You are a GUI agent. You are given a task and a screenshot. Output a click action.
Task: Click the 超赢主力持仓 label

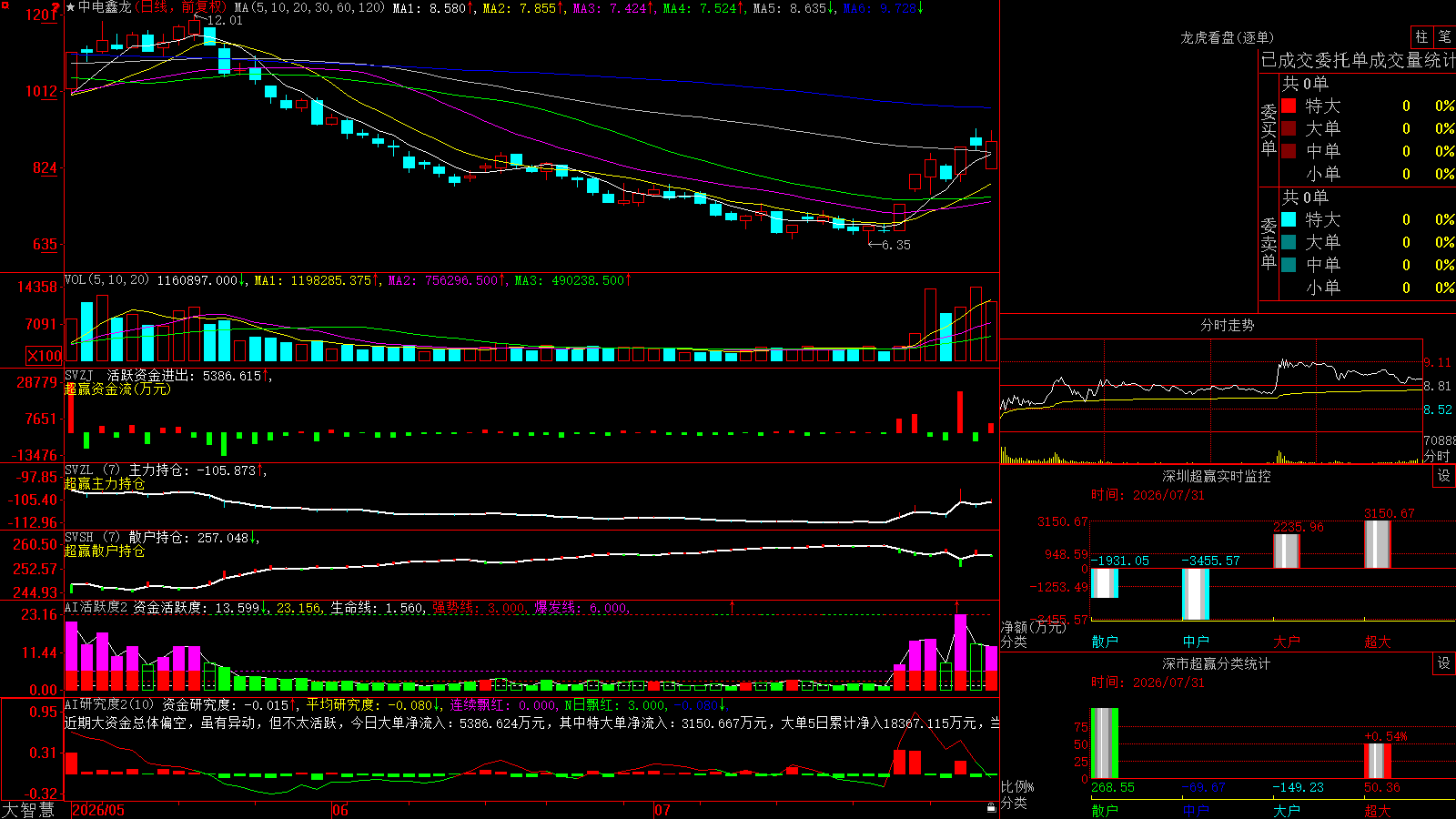105,483
